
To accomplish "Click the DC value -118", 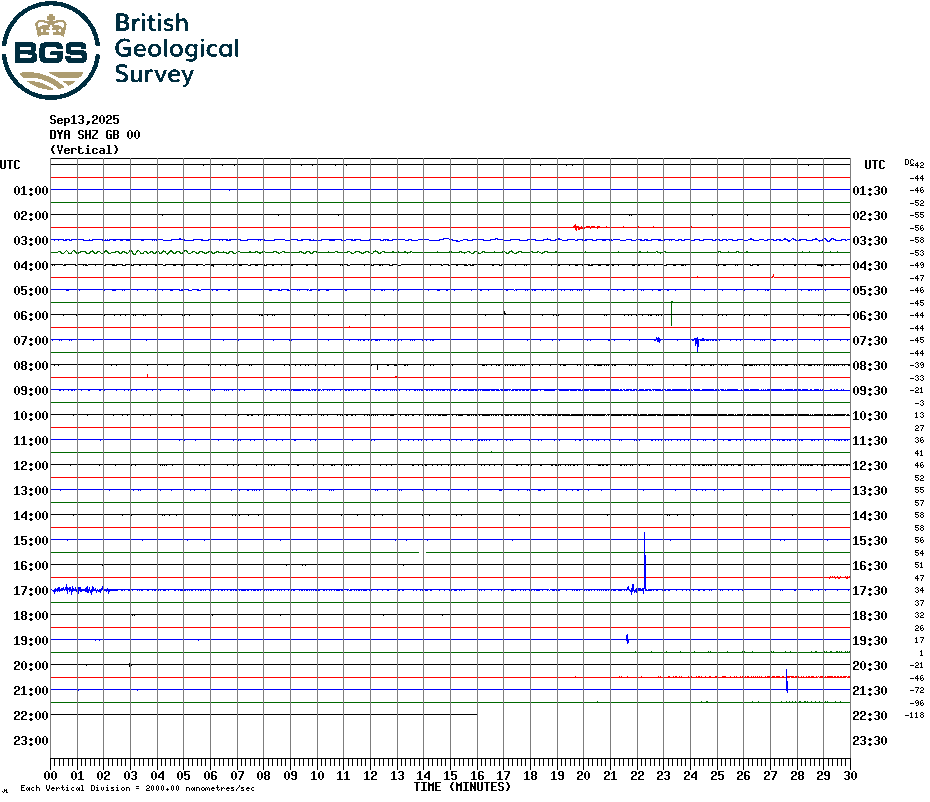I will [914, 715].
